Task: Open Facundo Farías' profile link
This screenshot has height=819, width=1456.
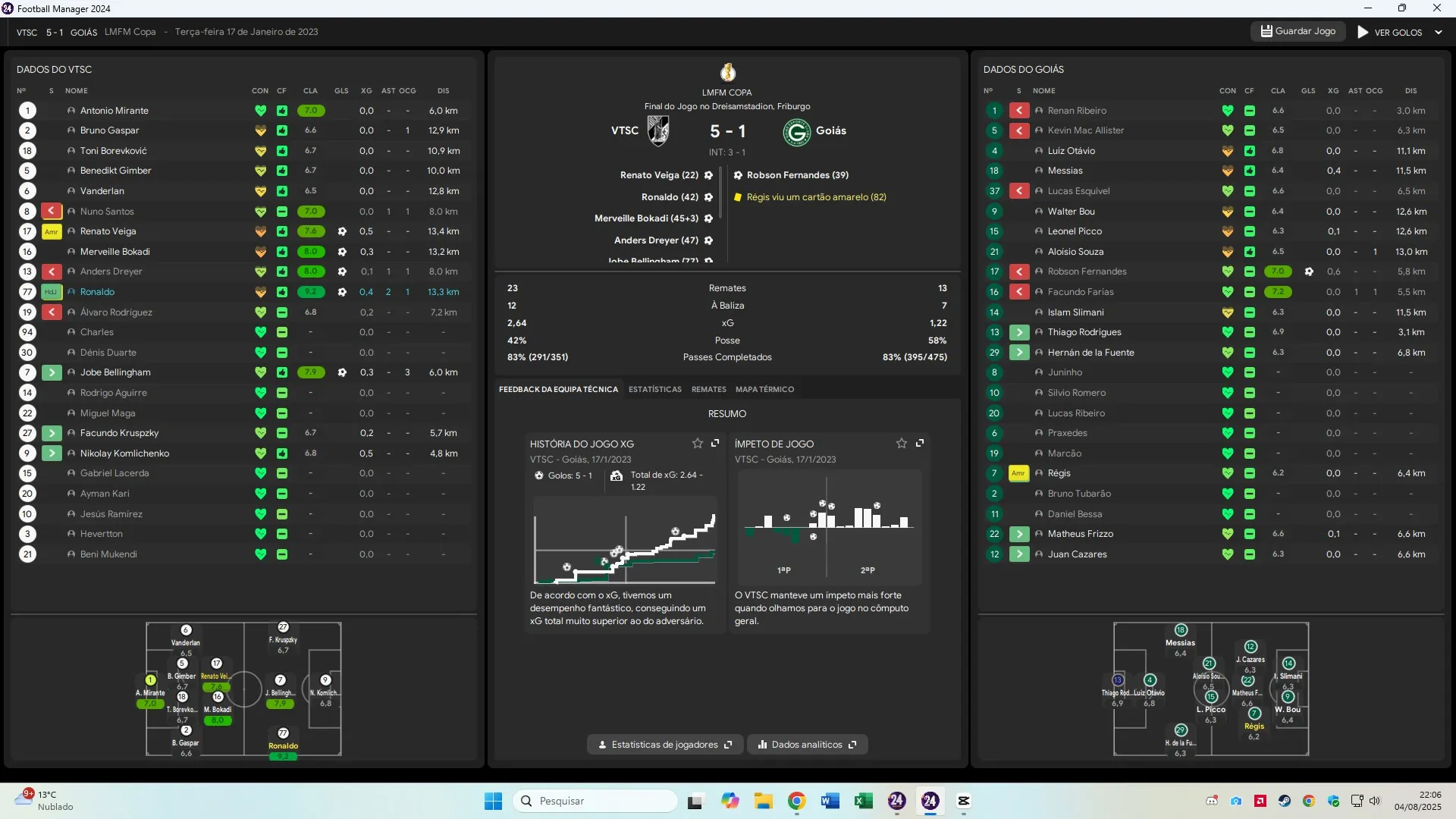Action: (1081, 292)
